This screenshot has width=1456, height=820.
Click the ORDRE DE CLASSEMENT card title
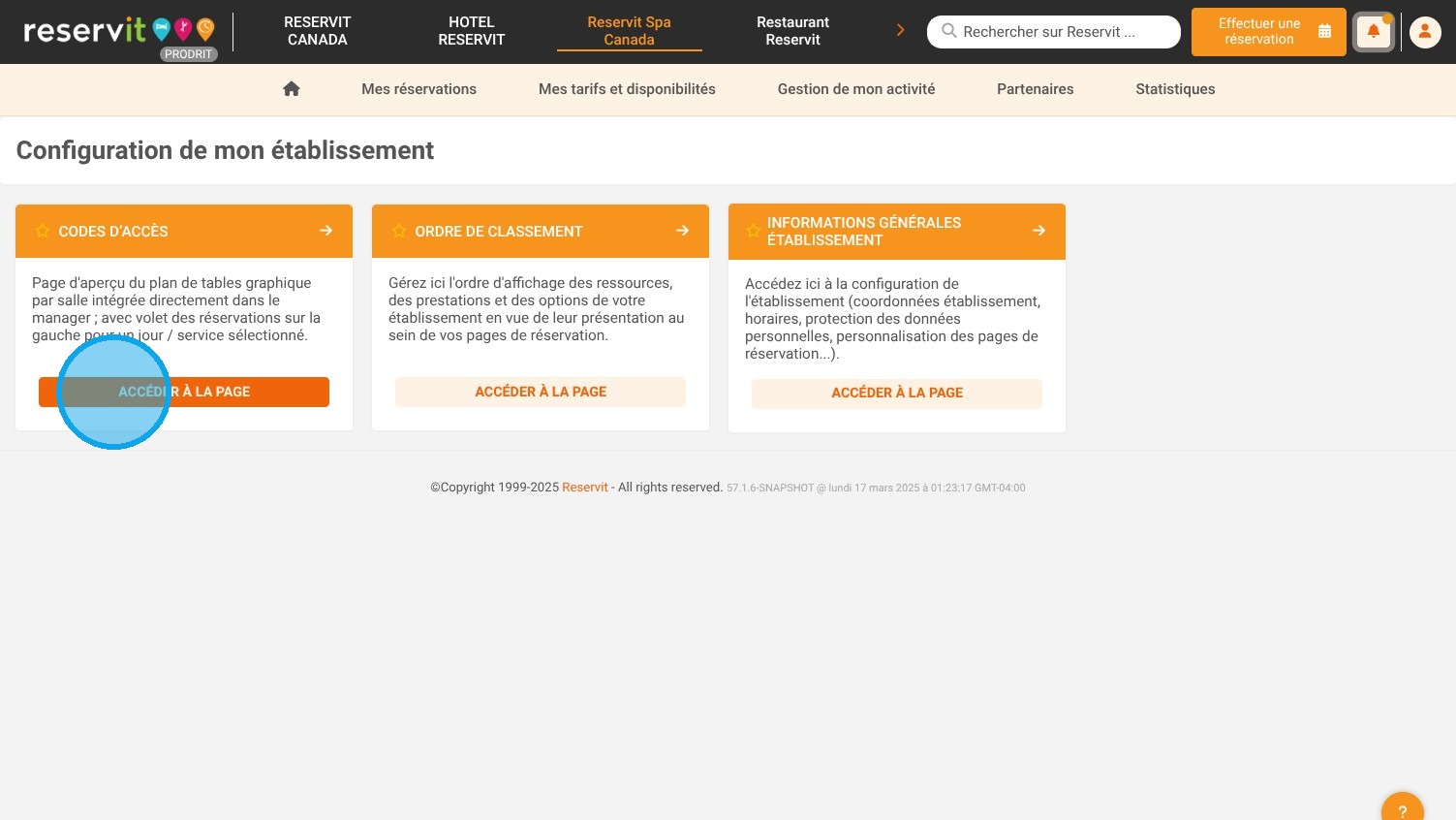pos(499,232)
